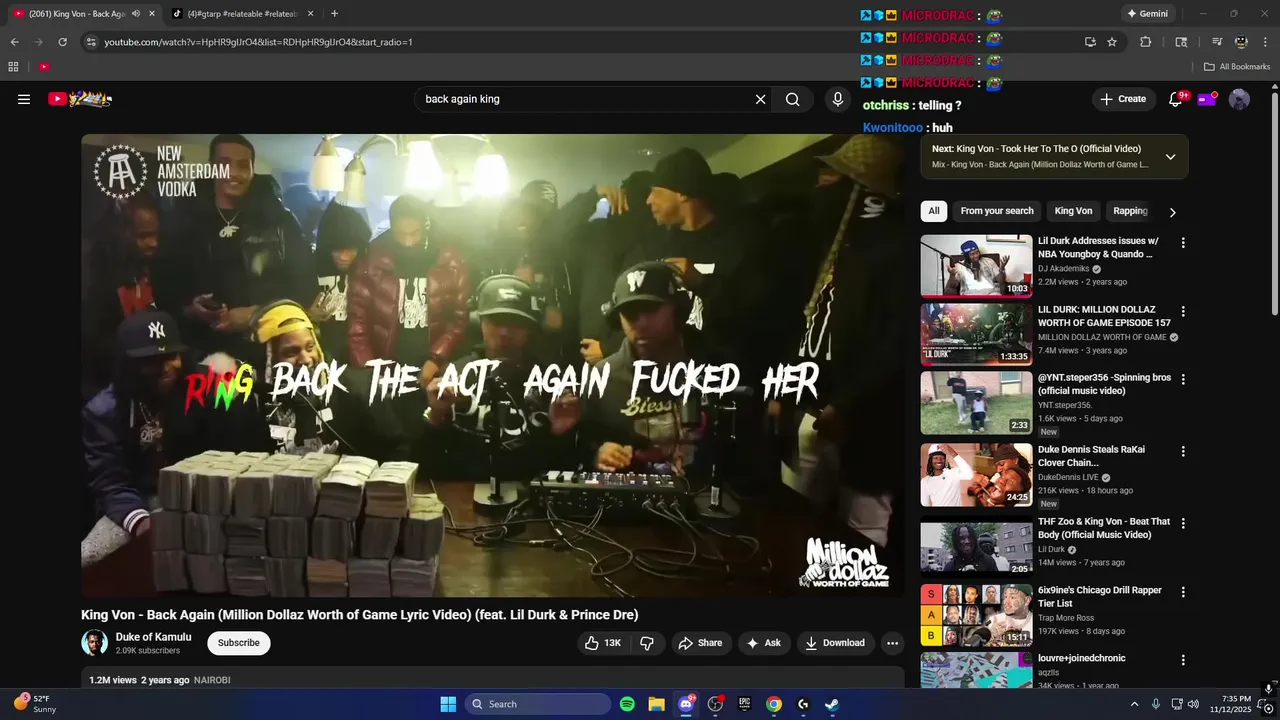Viewport: 1280px width, 720px height.
Task: Open Spinning bros video thumbnail
Action: coord(976,403)
